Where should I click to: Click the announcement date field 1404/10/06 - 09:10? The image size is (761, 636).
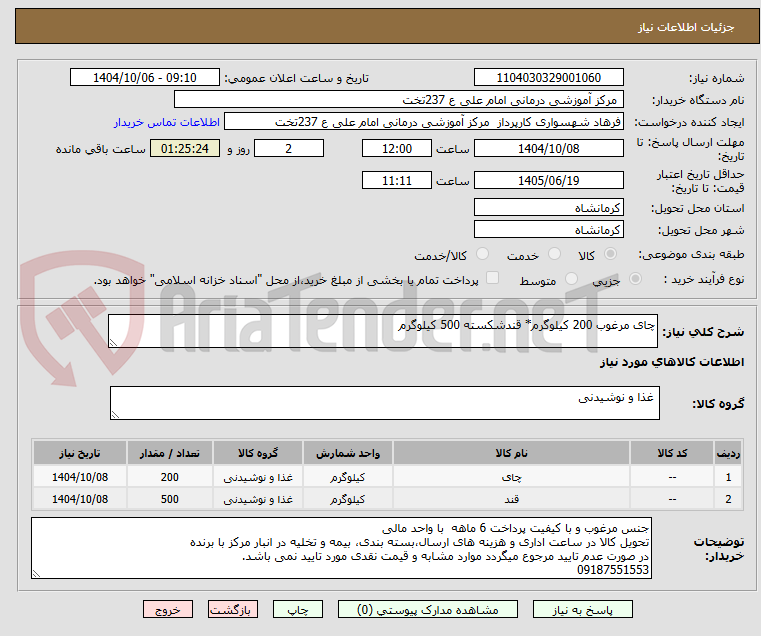tap(145, 78)
